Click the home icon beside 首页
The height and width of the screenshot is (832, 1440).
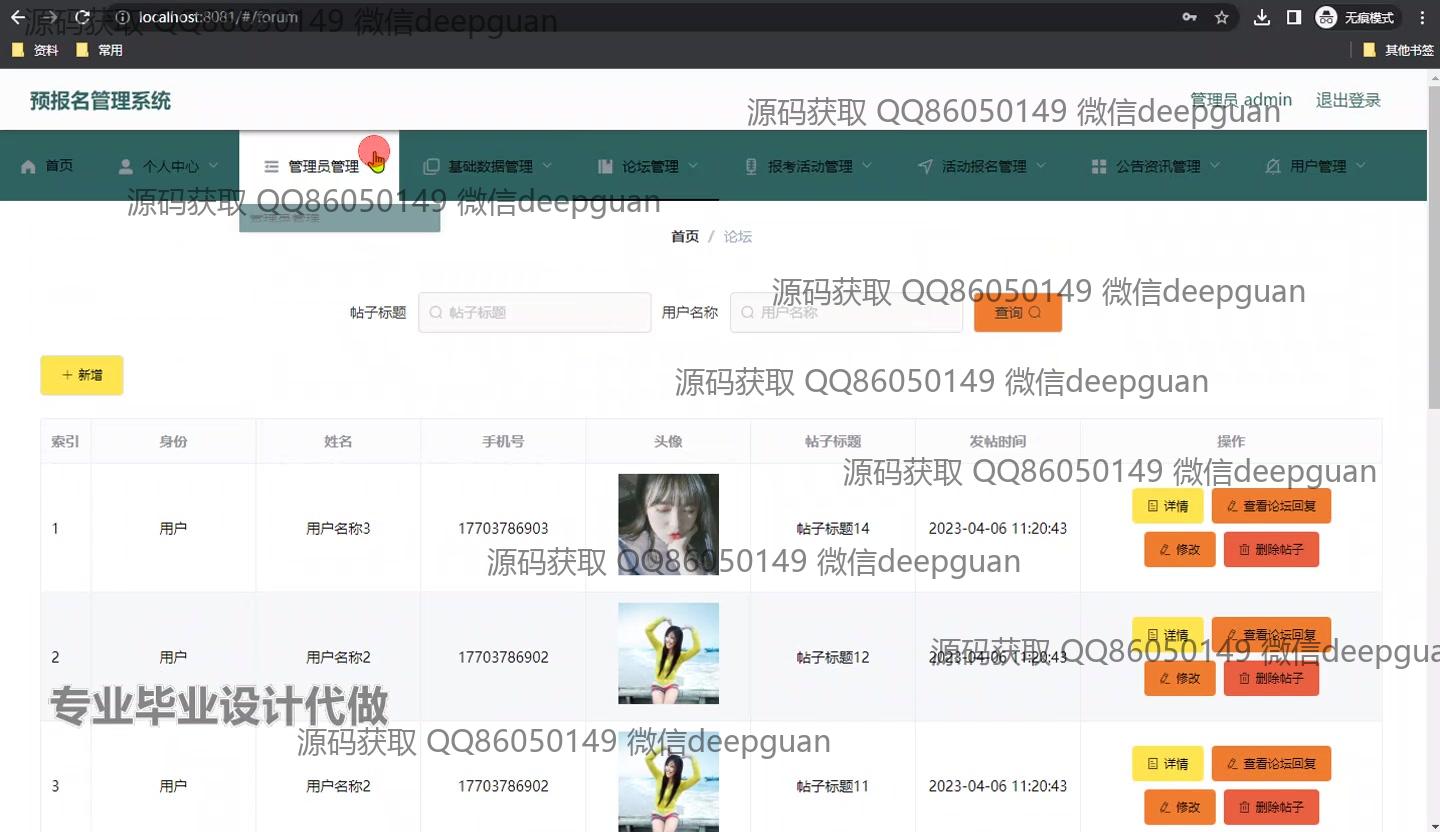coord(28,166)
